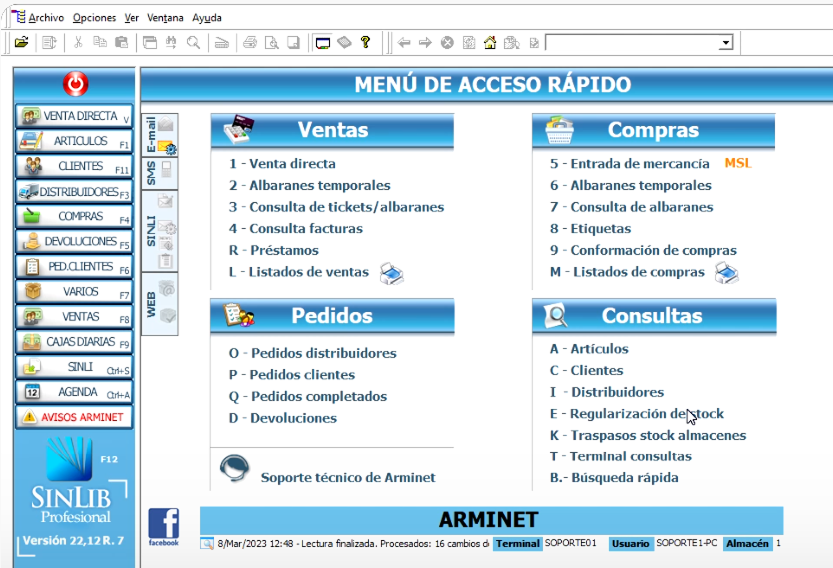
Task: Click the MSL label next to Entrada de mercancía
Action: [x=737, y=163]
